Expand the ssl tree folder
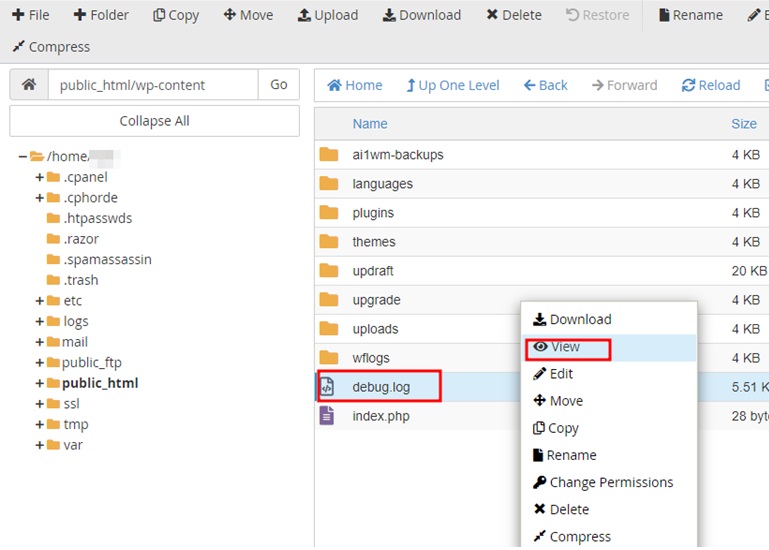This screenshot has height=550, width=769. click(x=40, y=404)
